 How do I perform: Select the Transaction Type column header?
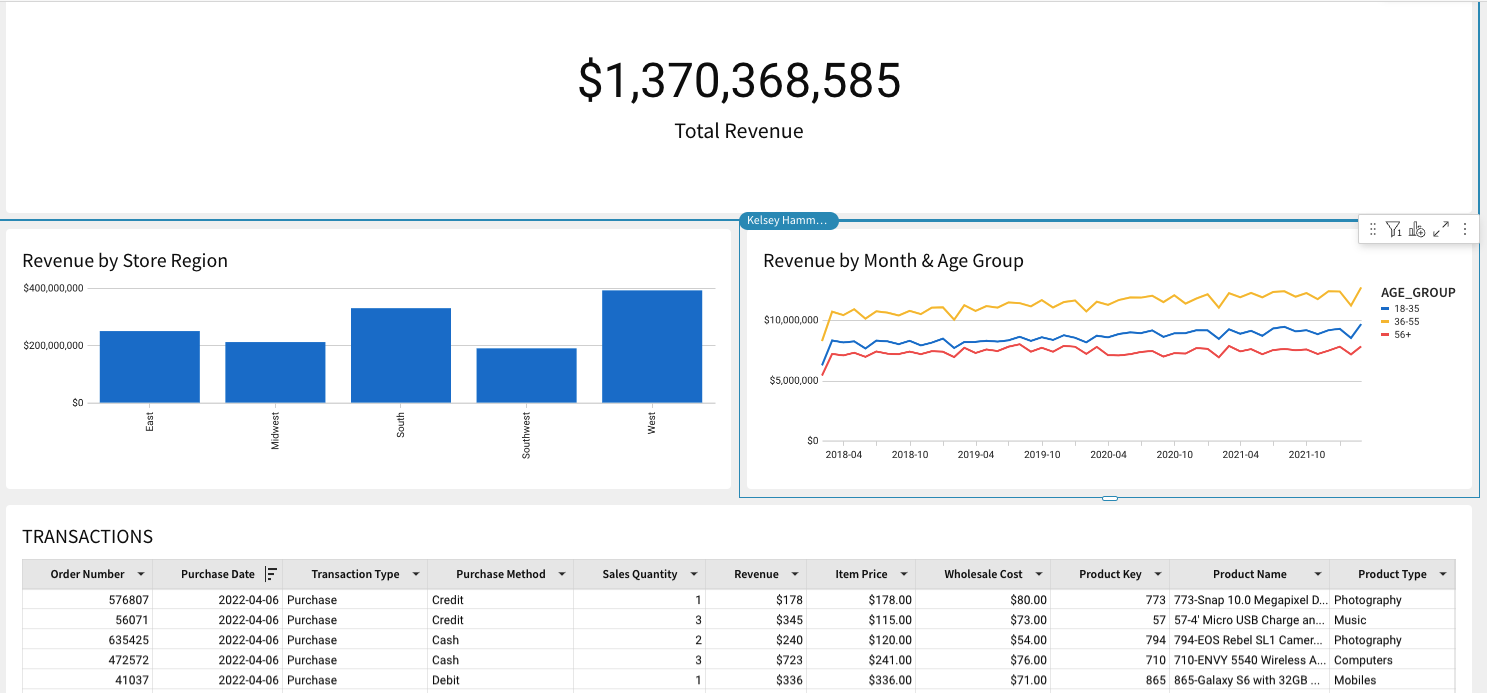[355, 575]
